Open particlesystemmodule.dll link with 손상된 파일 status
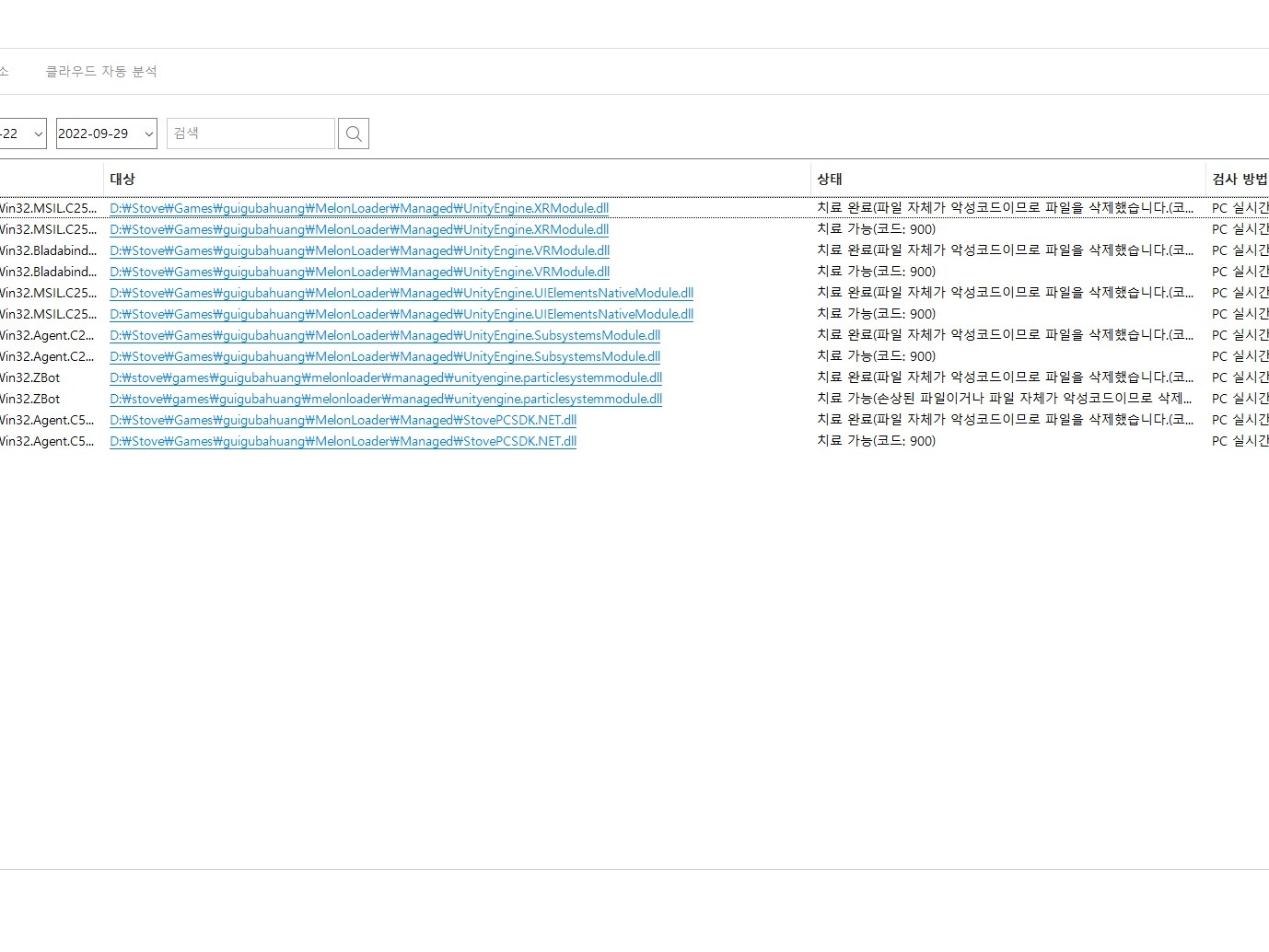 [x=386, y=399]
